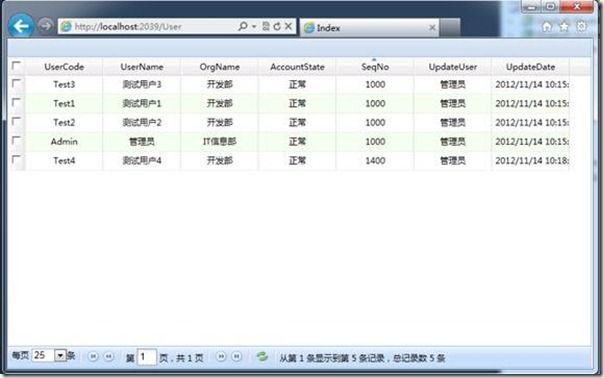Click the 2012/11/14 10:18 UpdateDate cell
604x378 pixels.
pyautogui.click(x=530, y=160)
